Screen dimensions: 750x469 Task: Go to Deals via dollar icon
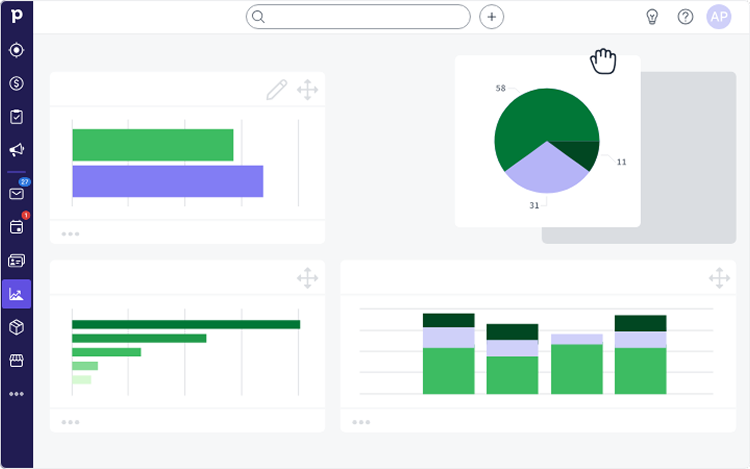16,83
